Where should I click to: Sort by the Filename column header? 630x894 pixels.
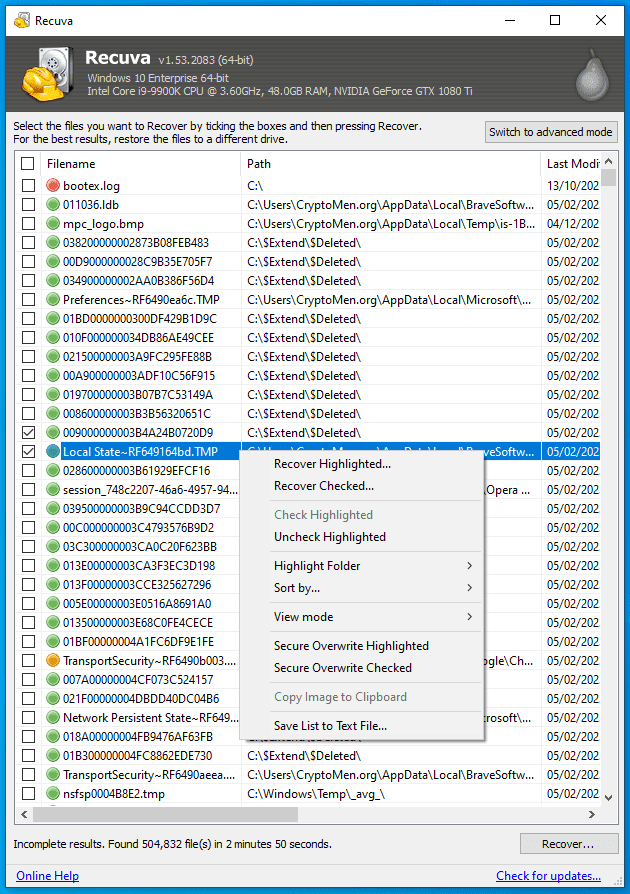click(140, 164)
